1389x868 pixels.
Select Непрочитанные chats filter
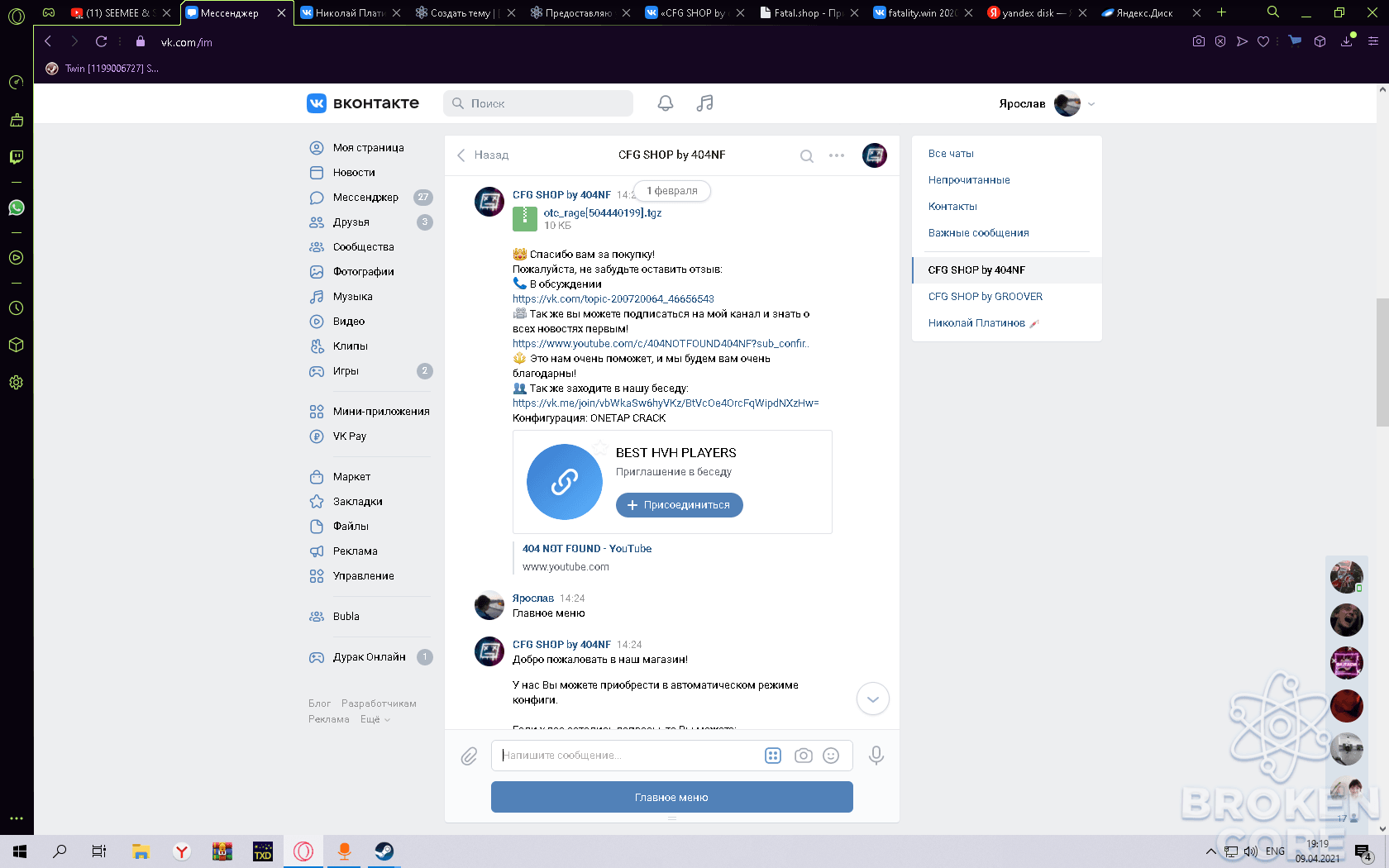click(969, 180)
